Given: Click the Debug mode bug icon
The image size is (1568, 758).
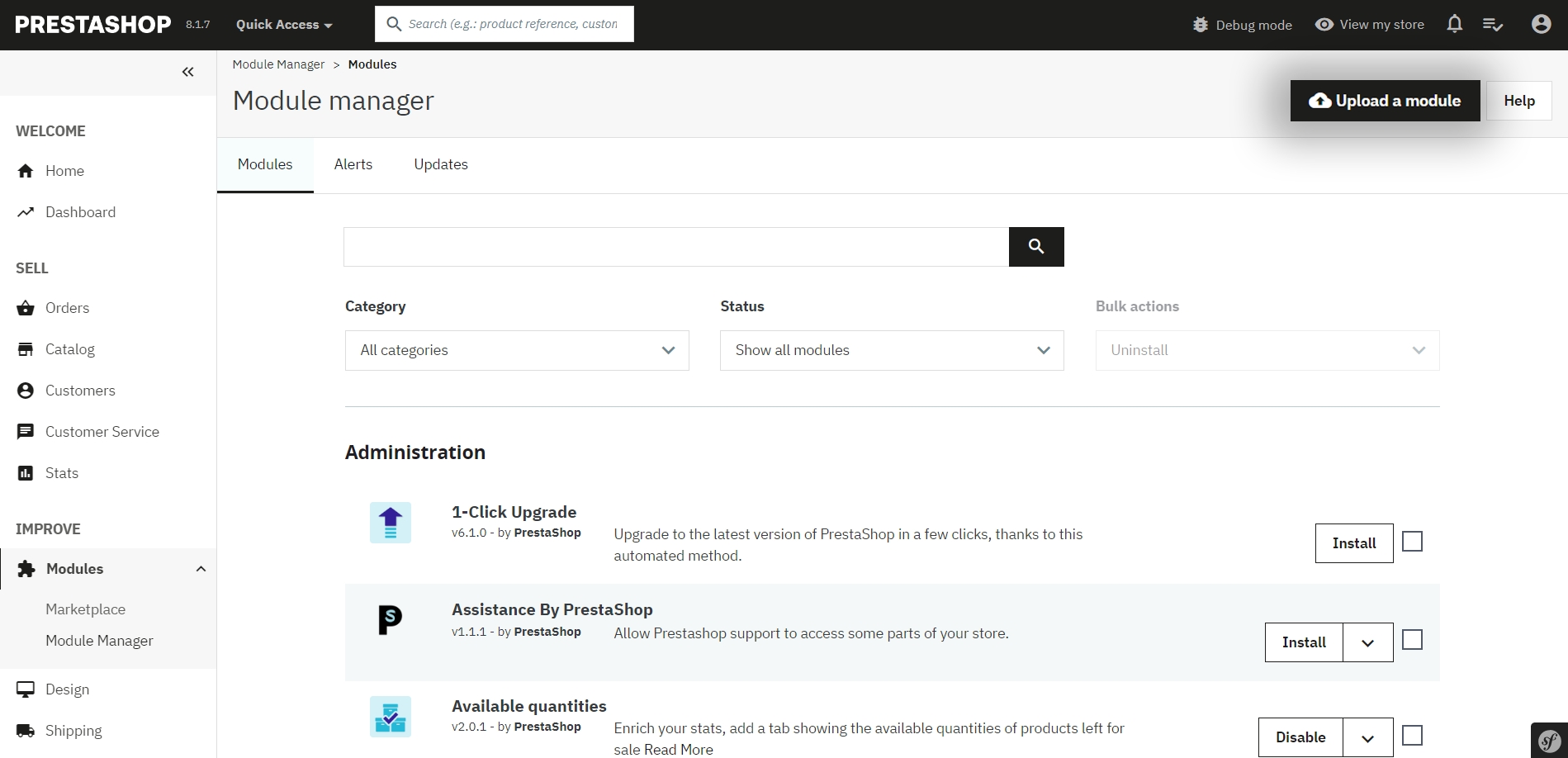Looking at the screenshot, I should pyautogui.click(x=1200, y=25).
